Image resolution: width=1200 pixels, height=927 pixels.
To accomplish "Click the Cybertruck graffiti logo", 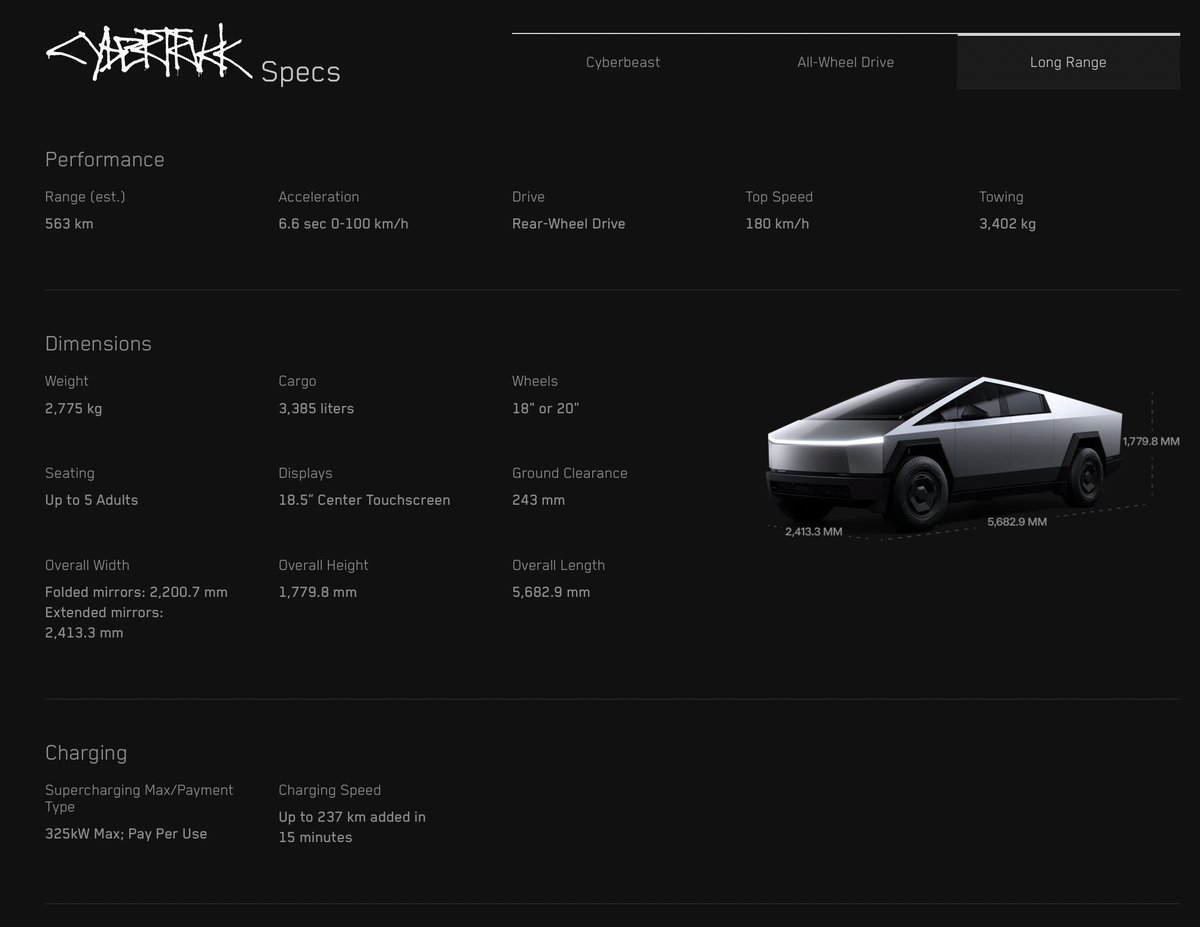I will click(148, 54).
